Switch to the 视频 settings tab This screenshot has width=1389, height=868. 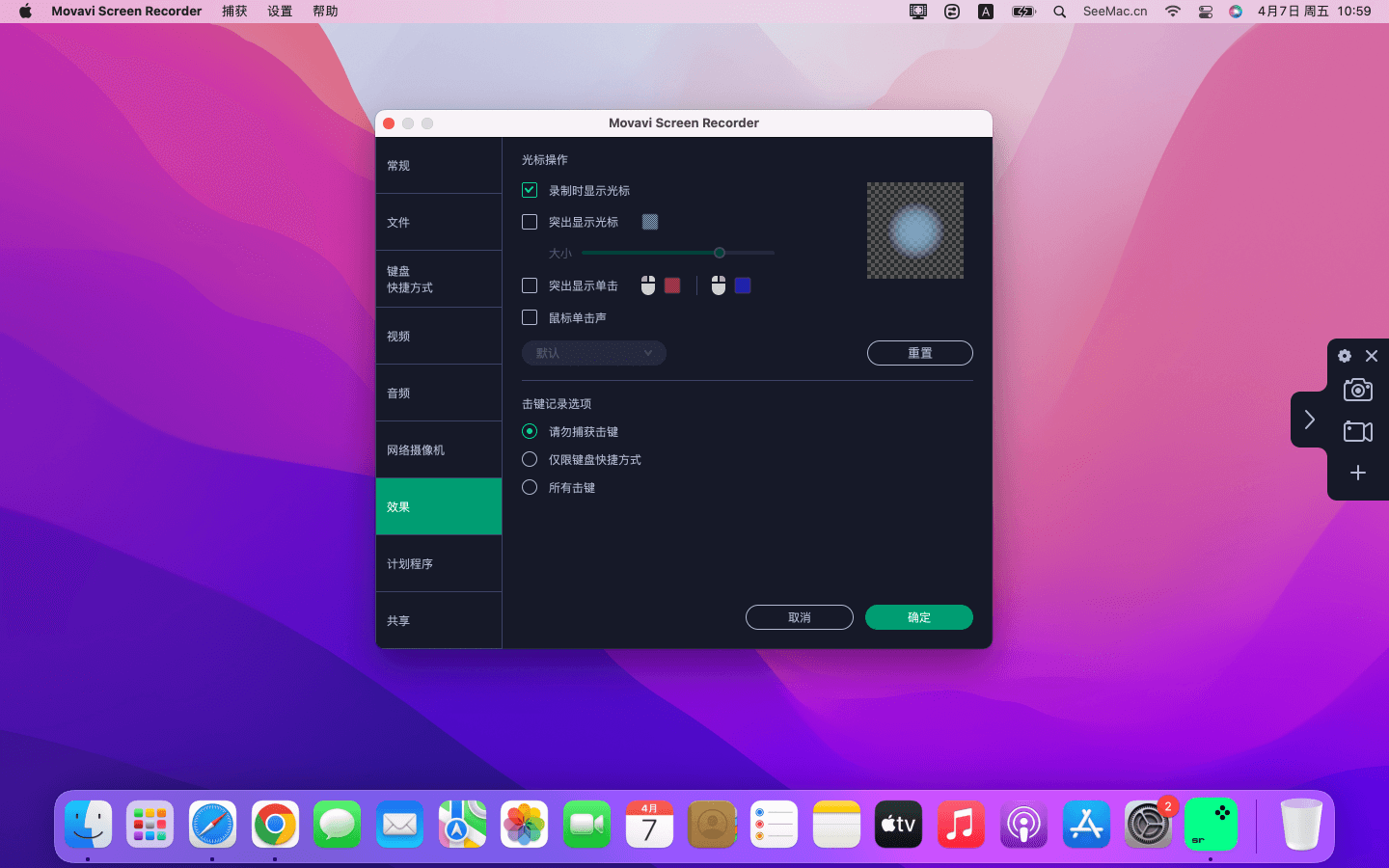tap(438, 336)
